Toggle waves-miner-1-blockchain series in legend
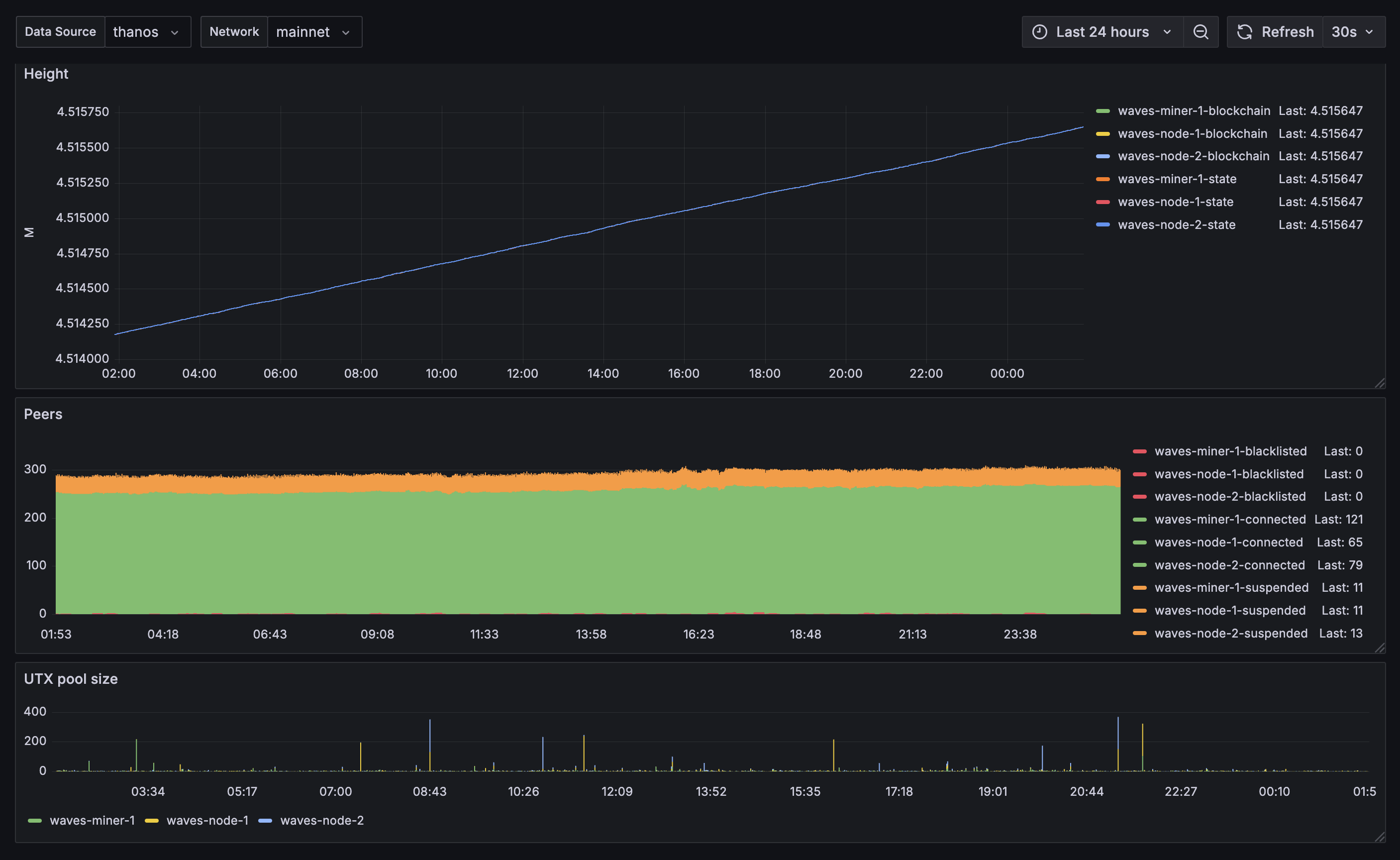Image resolution: width=1400 pixels, height=860 pixels. tap(1194, 111)
